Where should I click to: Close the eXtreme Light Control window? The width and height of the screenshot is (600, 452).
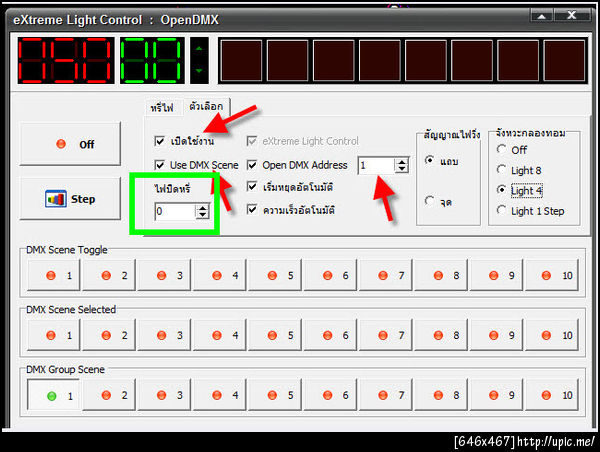pyautogui.click(x=572, y=15)
